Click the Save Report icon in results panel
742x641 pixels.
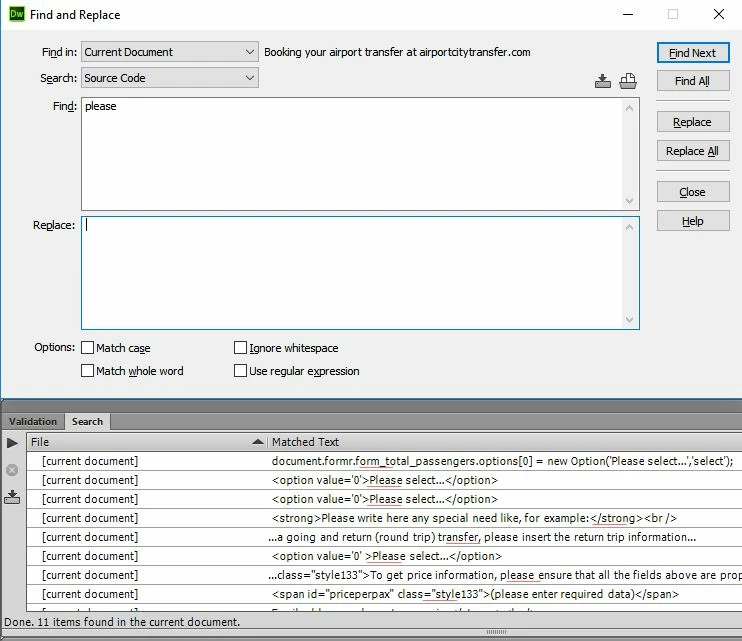[x=12, y=497]
